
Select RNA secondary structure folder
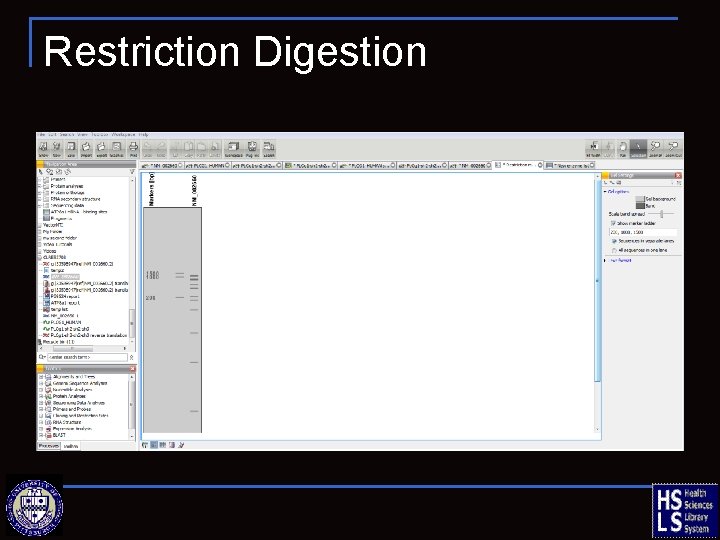(x=75, y=199)
